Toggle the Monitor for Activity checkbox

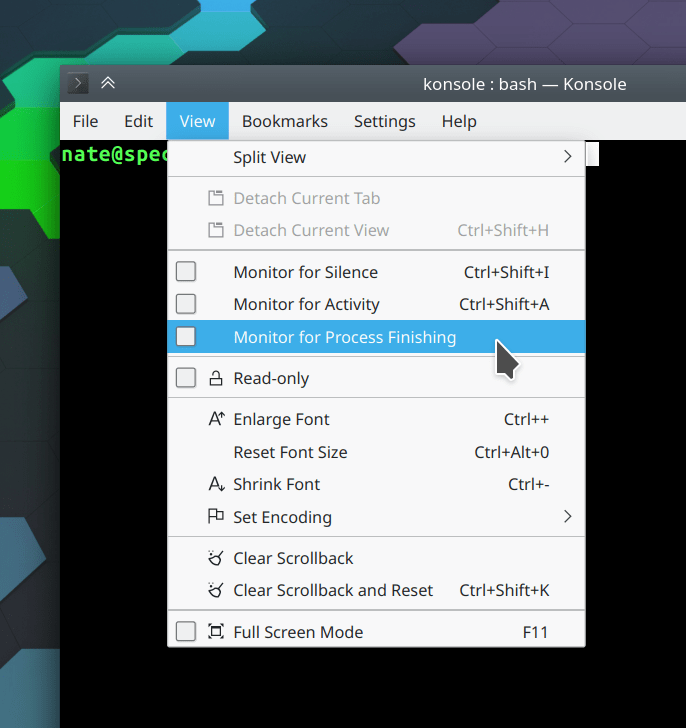coord(186,304)
